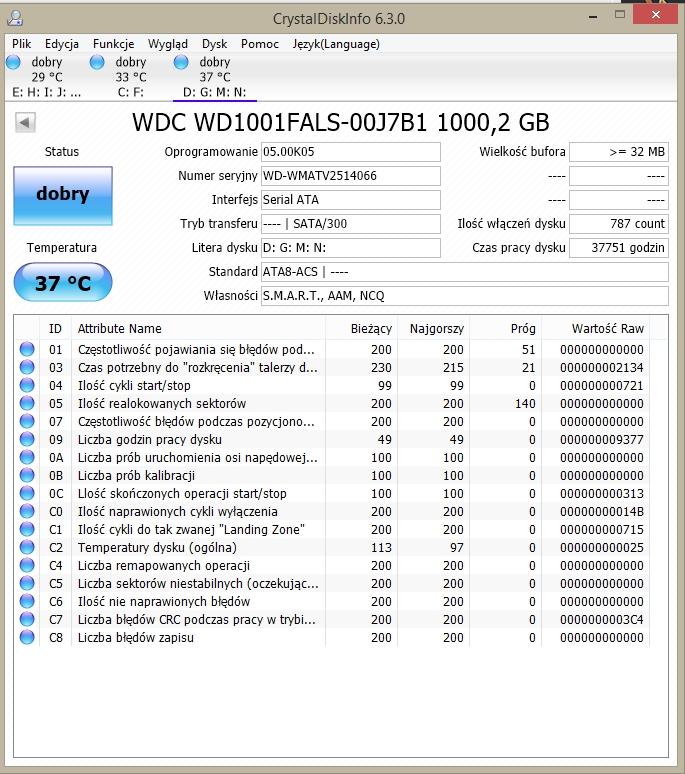Go to previous disk with left arrow
The width and height of the screenshot is (685, 774).
click(25, 122)
